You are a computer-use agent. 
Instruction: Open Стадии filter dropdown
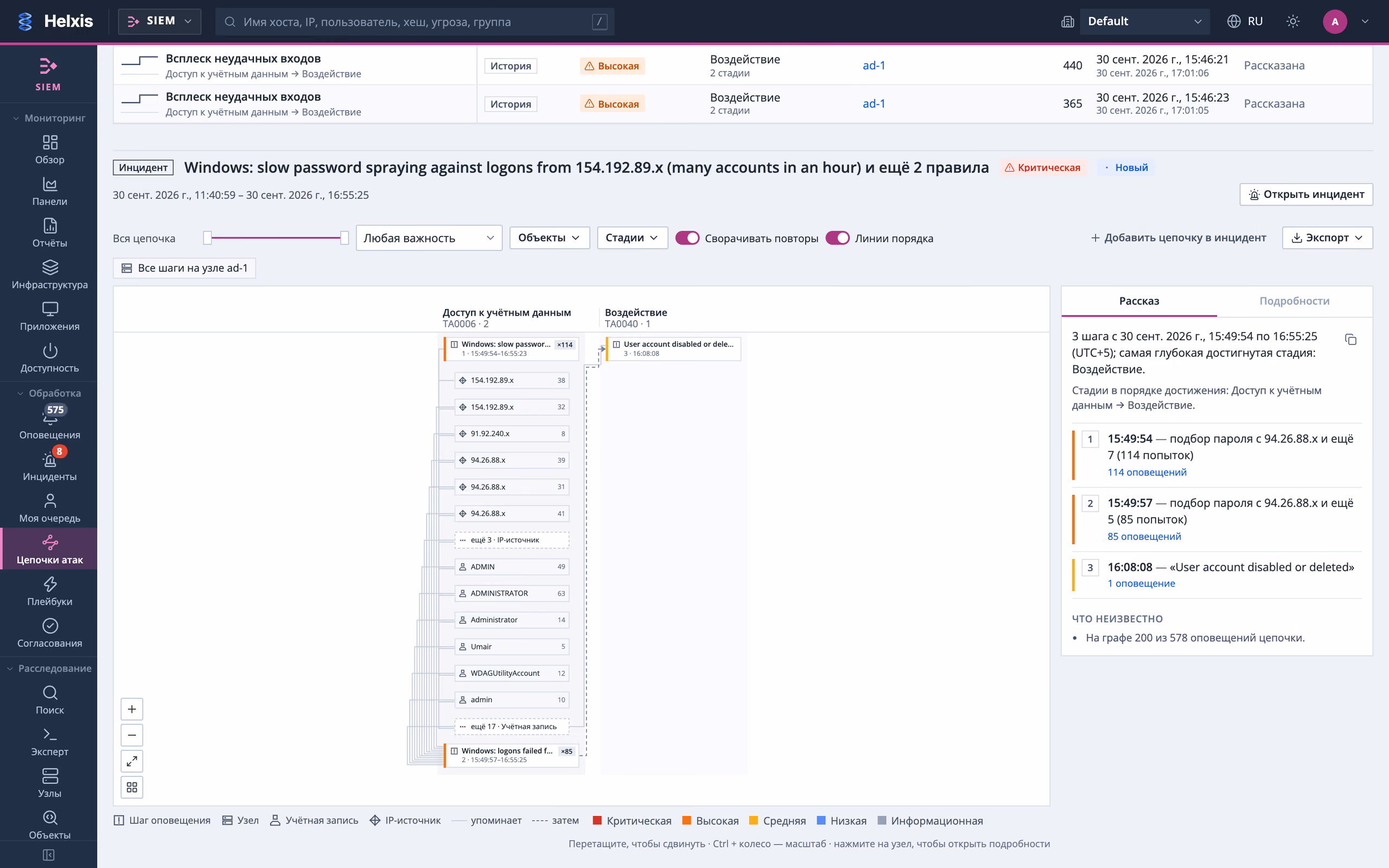tap(633, 238)
